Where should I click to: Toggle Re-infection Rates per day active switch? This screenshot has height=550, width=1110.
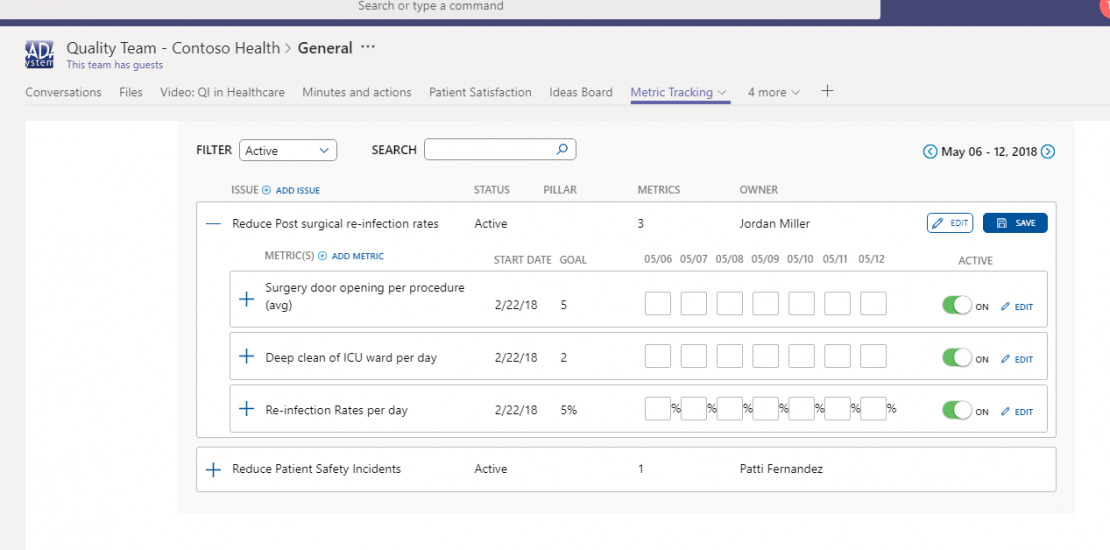[957, 411]
